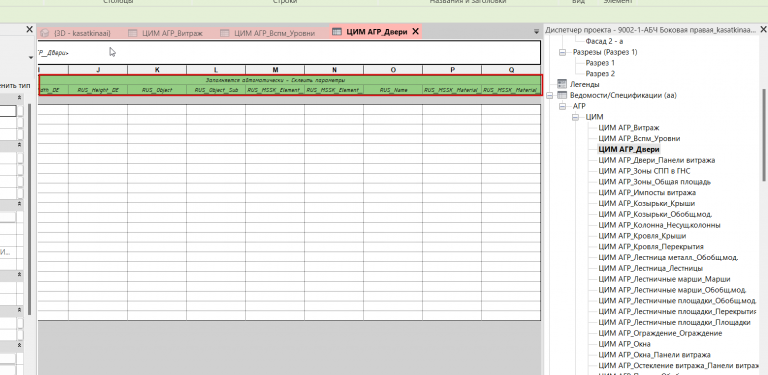Open Разрез 1 in project browser
This screenshot has height=375, width=768.
coord(600,63)
